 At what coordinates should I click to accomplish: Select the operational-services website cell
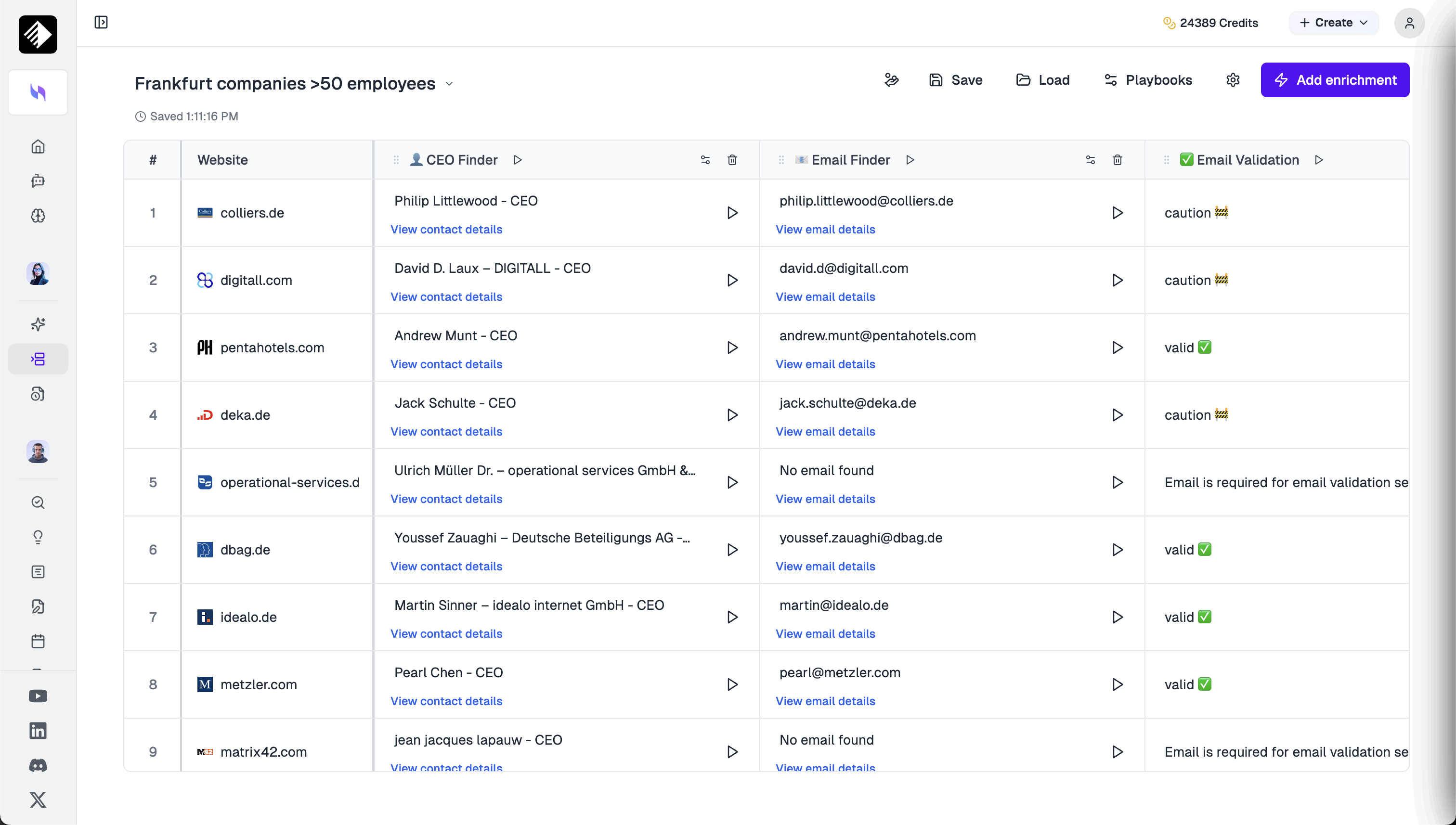tap(277, 483)
